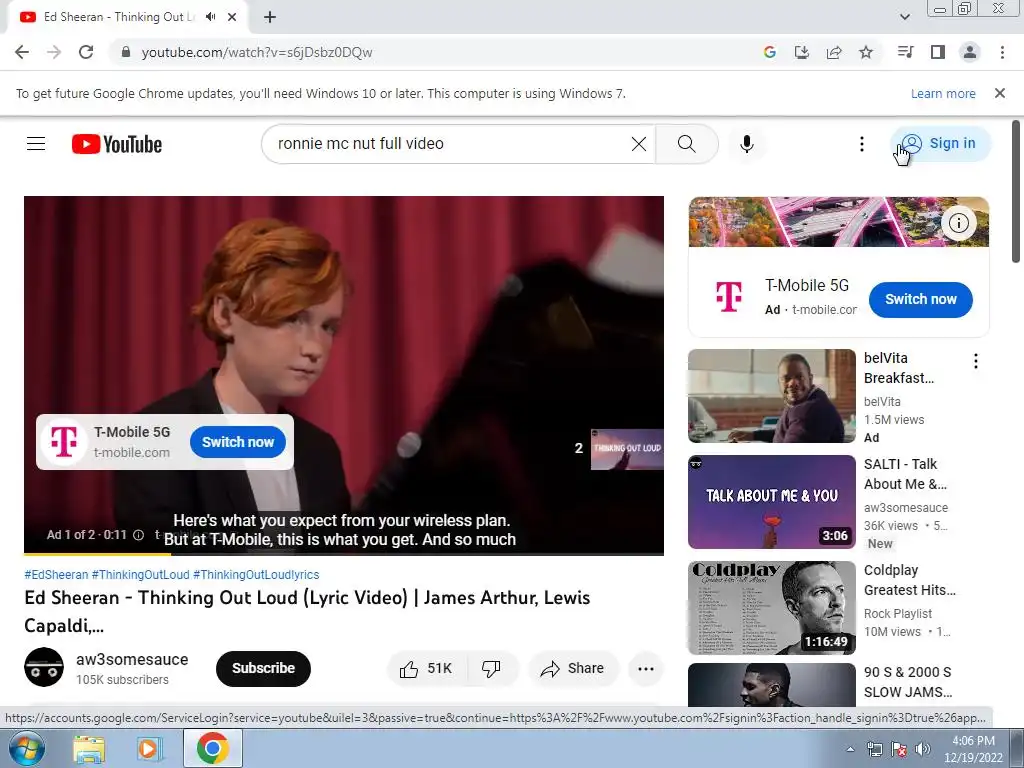Open ad info icon on sidebar banner
The image size is (1024, 768).
[x=958, y=223]
